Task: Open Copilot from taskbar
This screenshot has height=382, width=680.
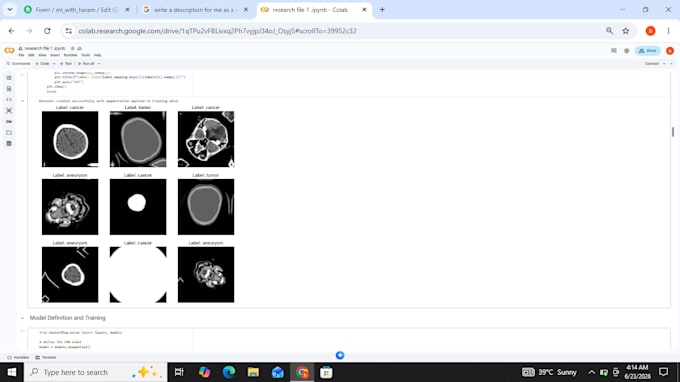Action: (204, 372)
